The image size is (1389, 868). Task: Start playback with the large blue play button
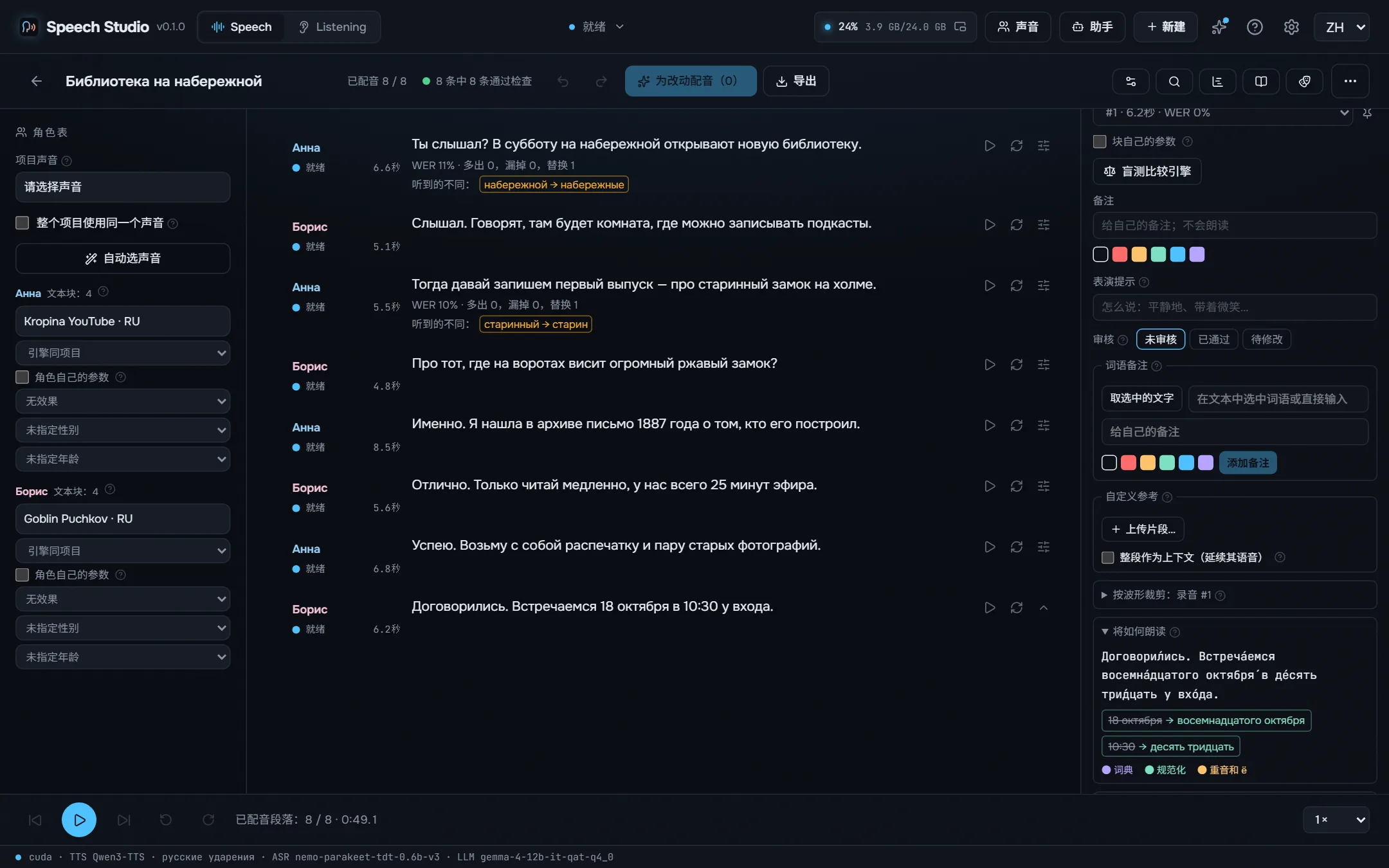[79, 820]
